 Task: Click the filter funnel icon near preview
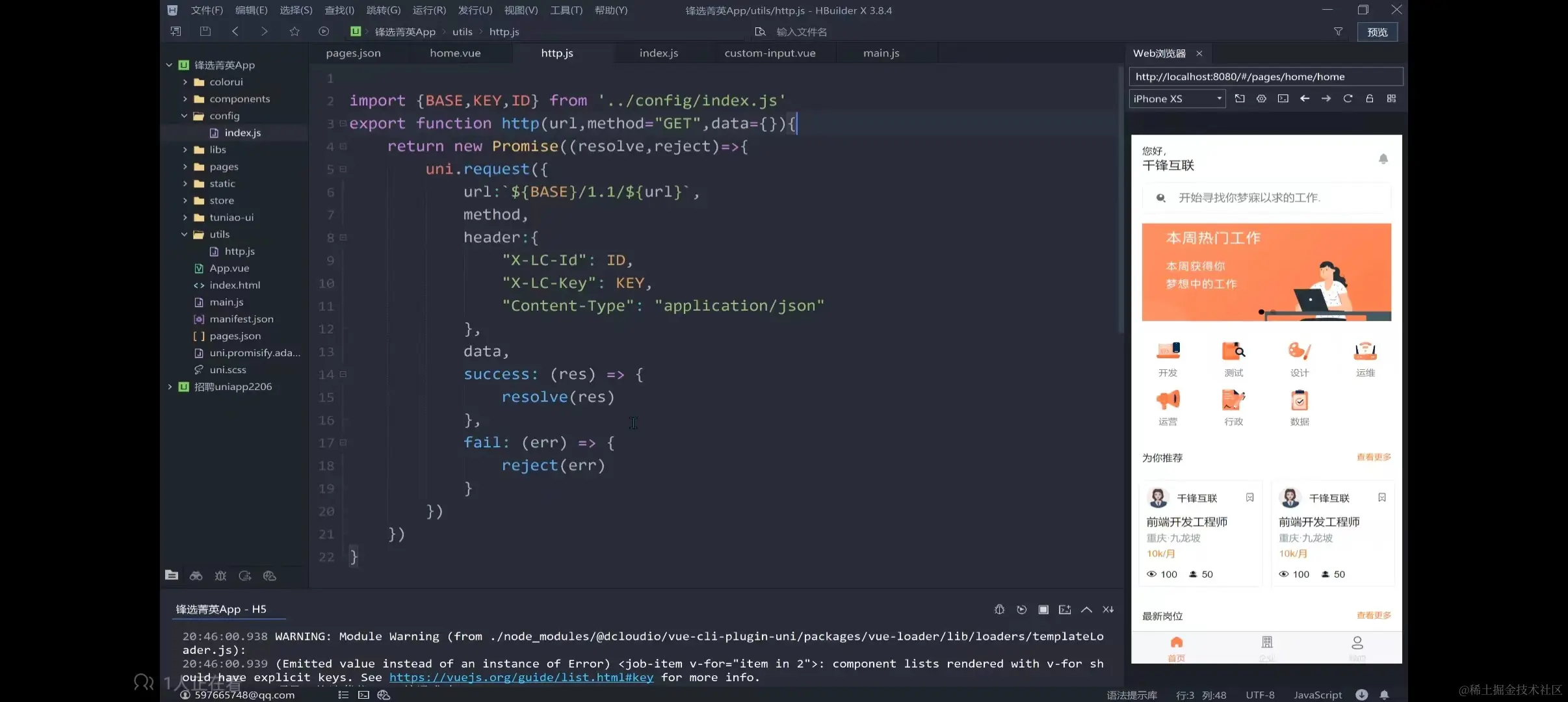tap(1338, 31)
